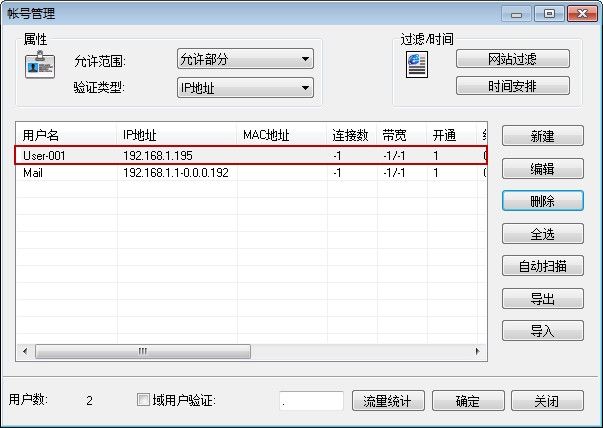Sort by the 开通 column header
Viewport: 603px width, 428px height.
(451, 135)
